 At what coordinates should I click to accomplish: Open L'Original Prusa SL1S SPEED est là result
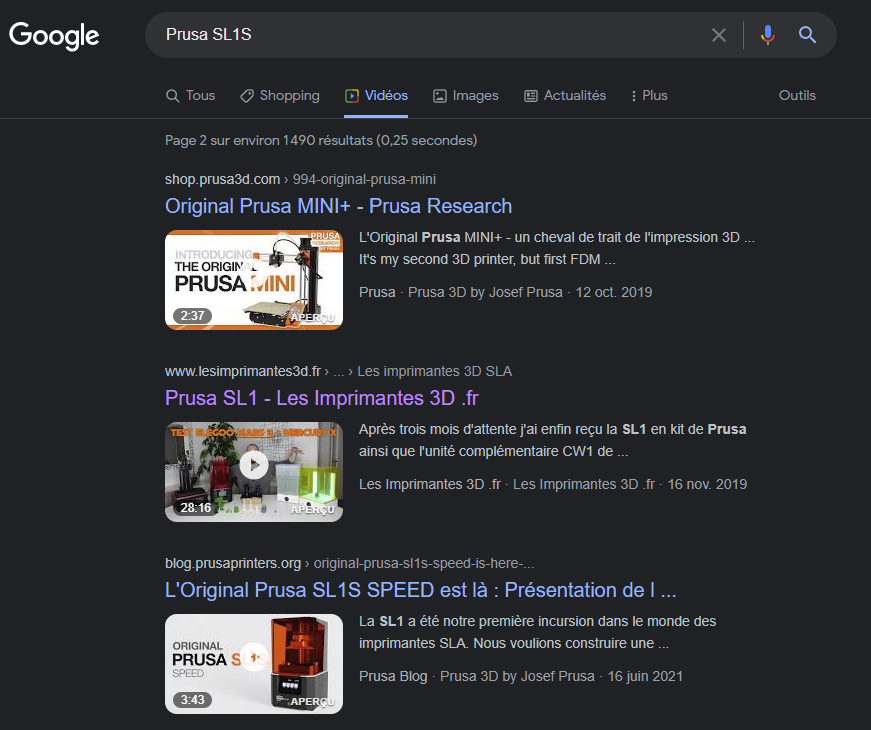(421, 590)
